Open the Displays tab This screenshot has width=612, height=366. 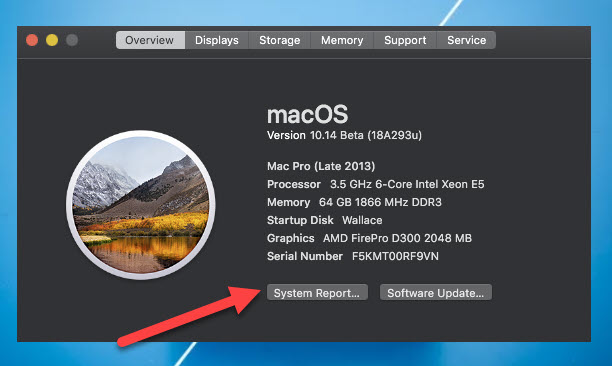[217, 40]
